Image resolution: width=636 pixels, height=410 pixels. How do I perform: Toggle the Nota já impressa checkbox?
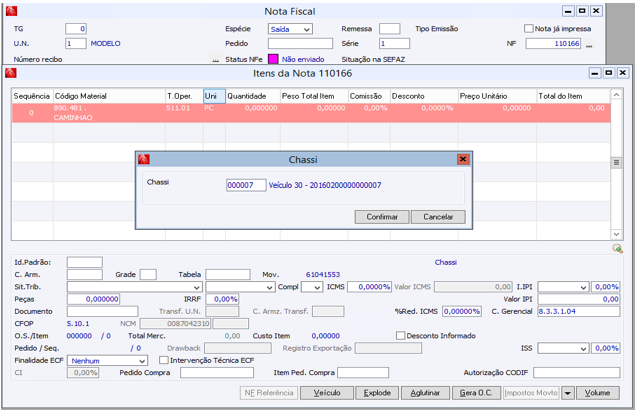pyautogui.click(x=529, y=28)
